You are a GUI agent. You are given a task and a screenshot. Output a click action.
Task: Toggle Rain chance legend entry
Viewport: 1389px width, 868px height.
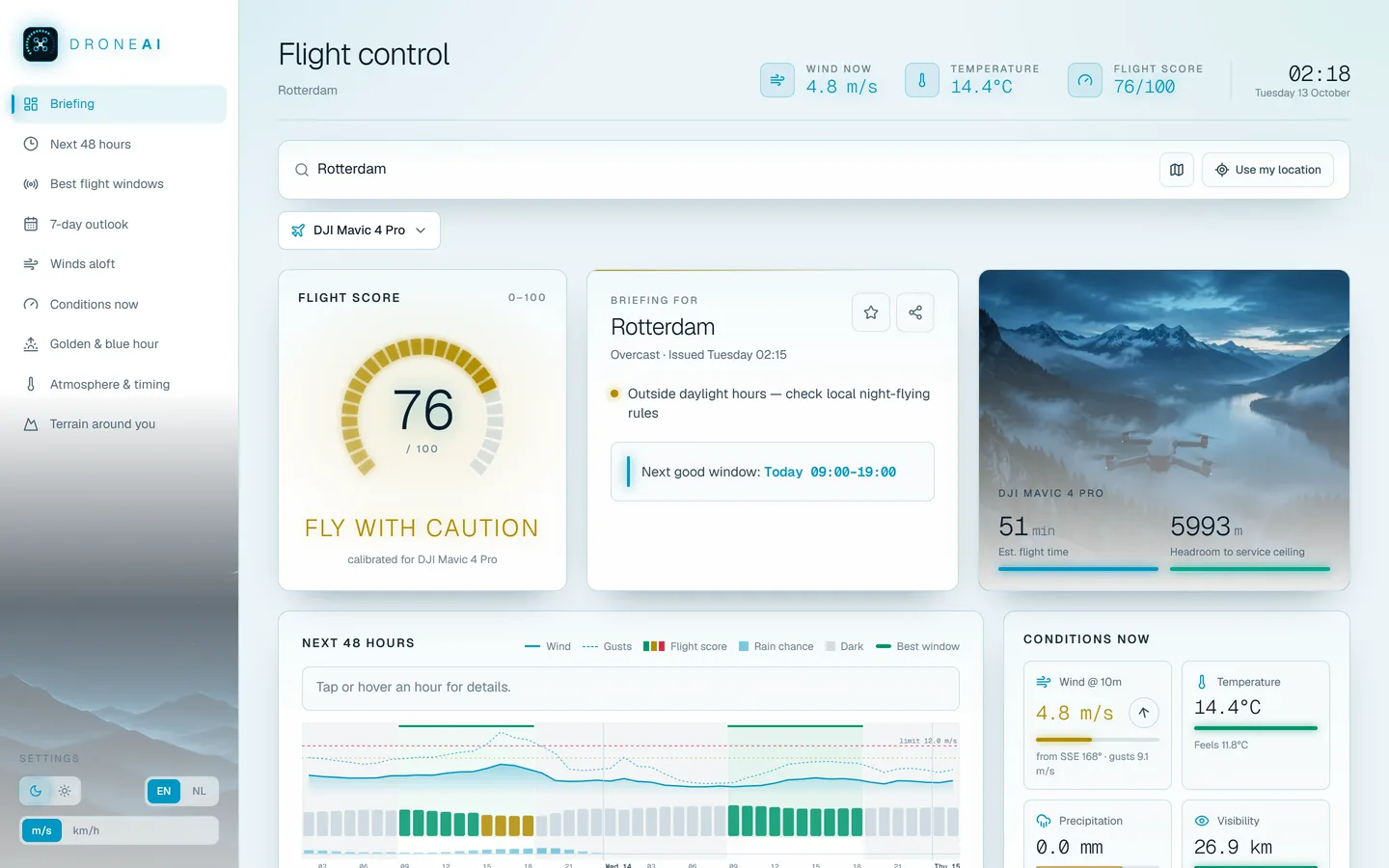pyautogui.click(x=776, y=646)
